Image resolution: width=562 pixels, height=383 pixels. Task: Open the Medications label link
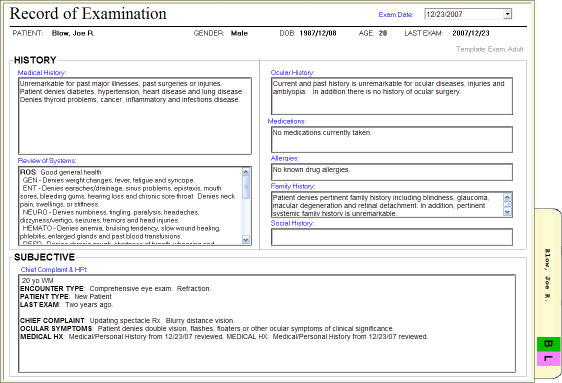287,121
